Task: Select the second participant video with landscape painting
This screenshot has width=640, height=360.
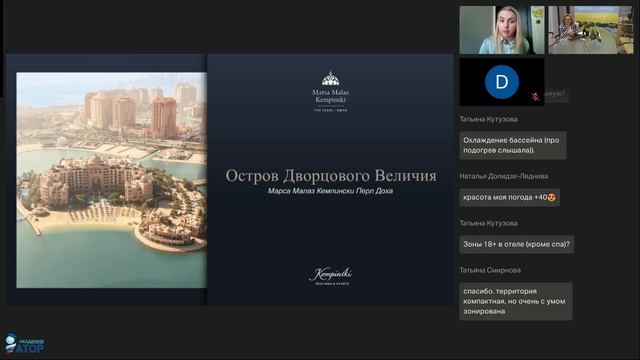Action: [x=591, y=30]
